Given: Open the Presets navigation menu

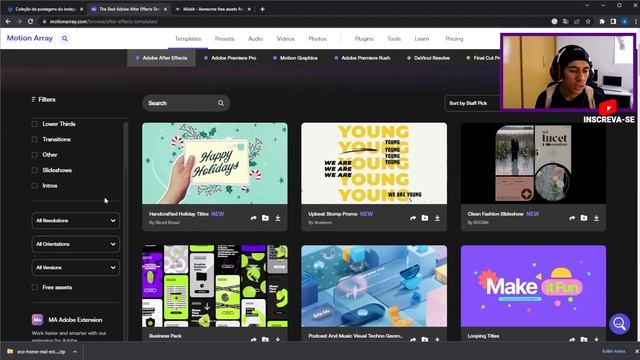Looking at the screenshot, I should 224,39.
